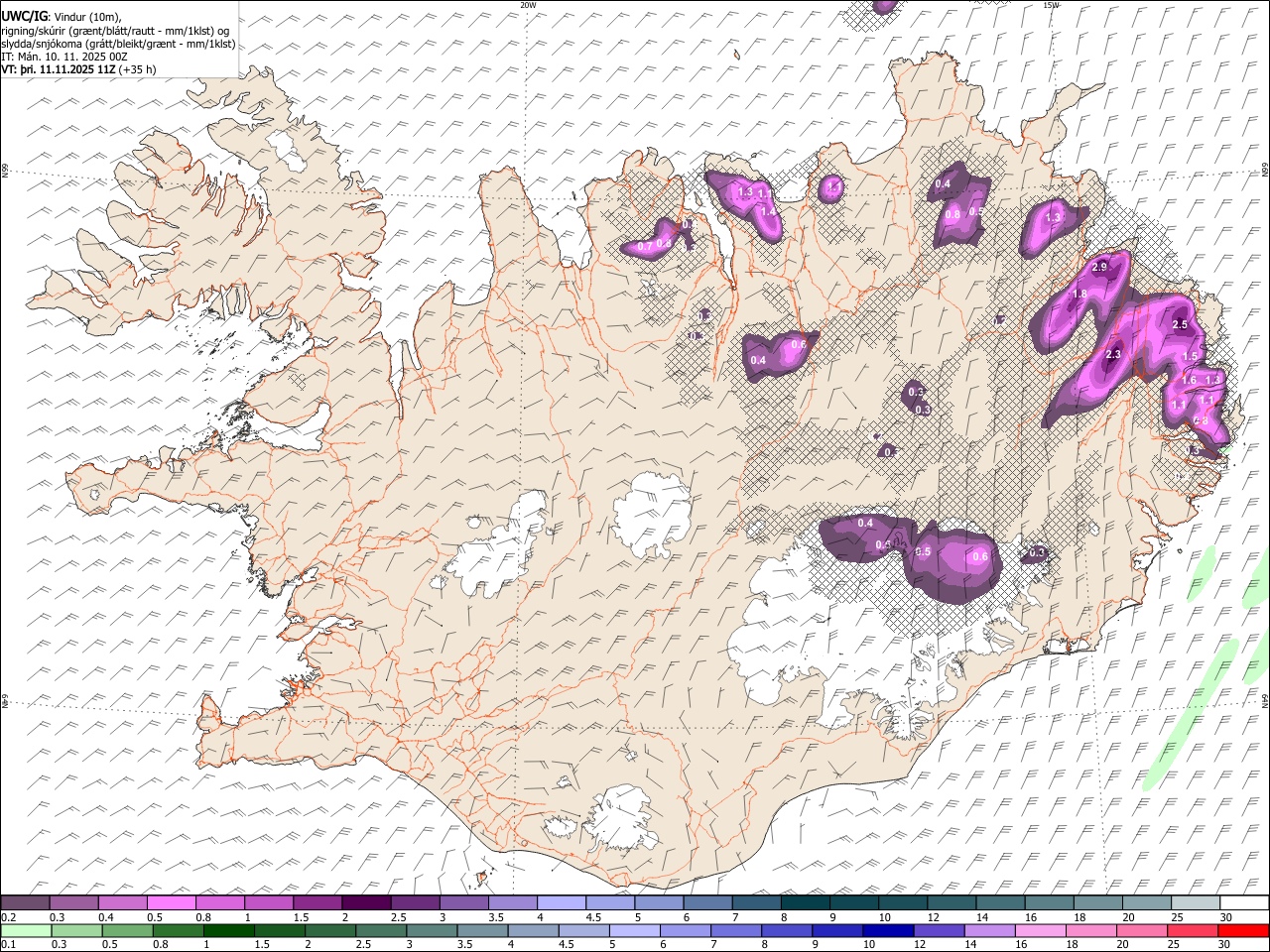Screen dimensions: 1270x952
Task: Select the 1.4 snowfall value in north Iceland
Action: [x=768, y=211]
